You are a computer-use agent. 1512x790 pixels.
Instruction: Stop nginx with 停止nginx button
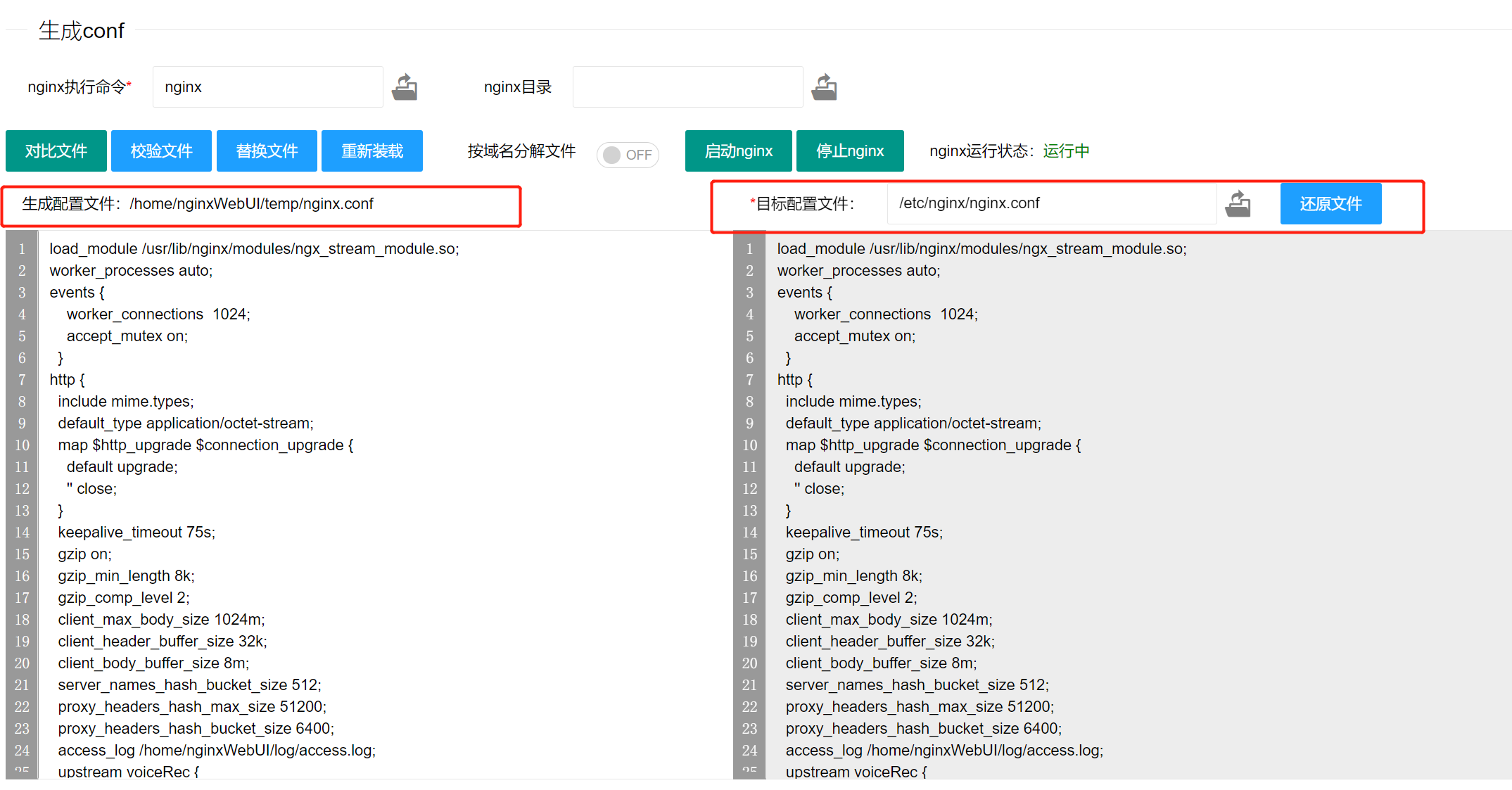(x=849, y=151)
